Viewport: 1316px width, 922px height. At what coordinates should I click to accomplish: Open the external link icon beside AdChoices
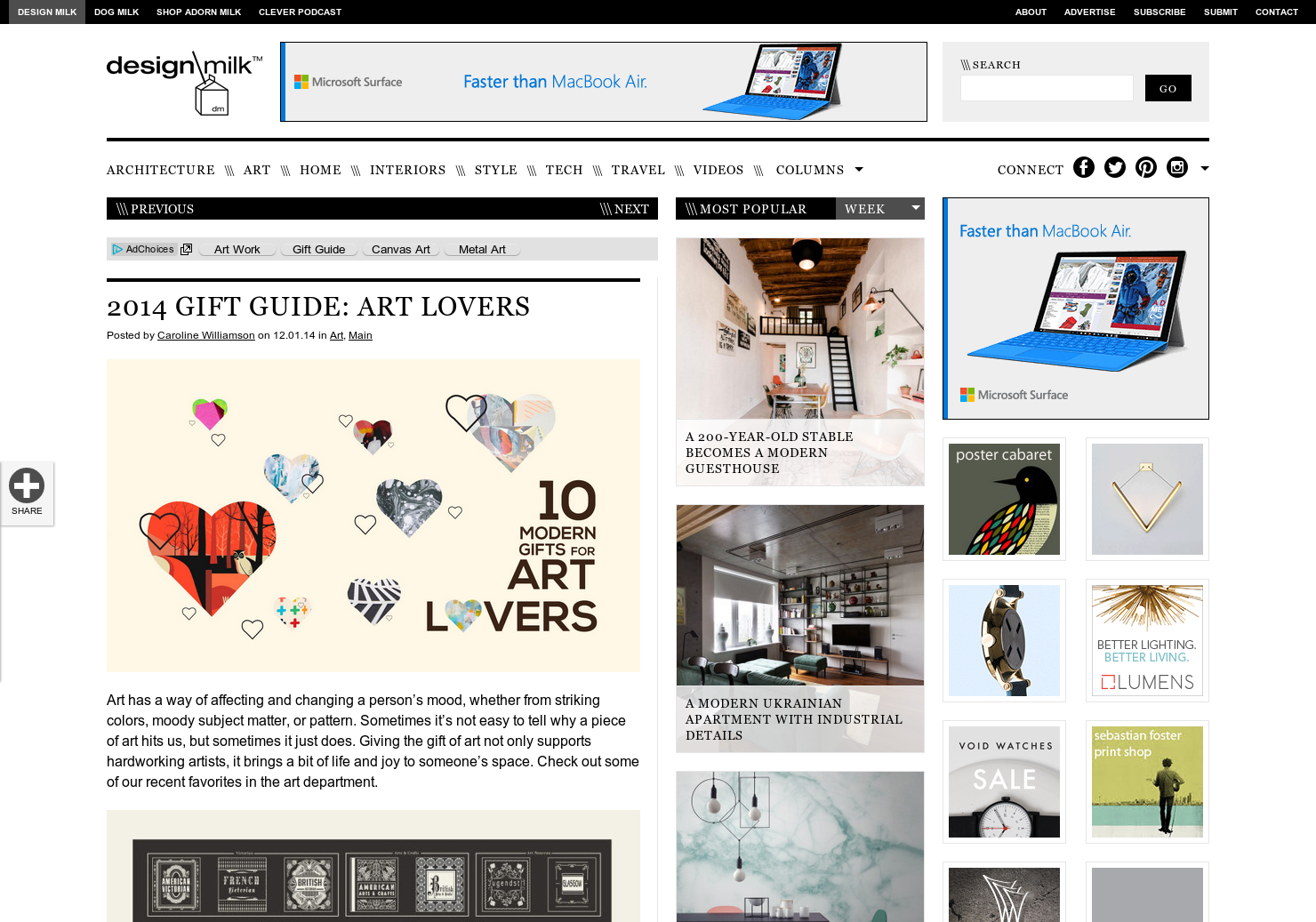[186, 249]
